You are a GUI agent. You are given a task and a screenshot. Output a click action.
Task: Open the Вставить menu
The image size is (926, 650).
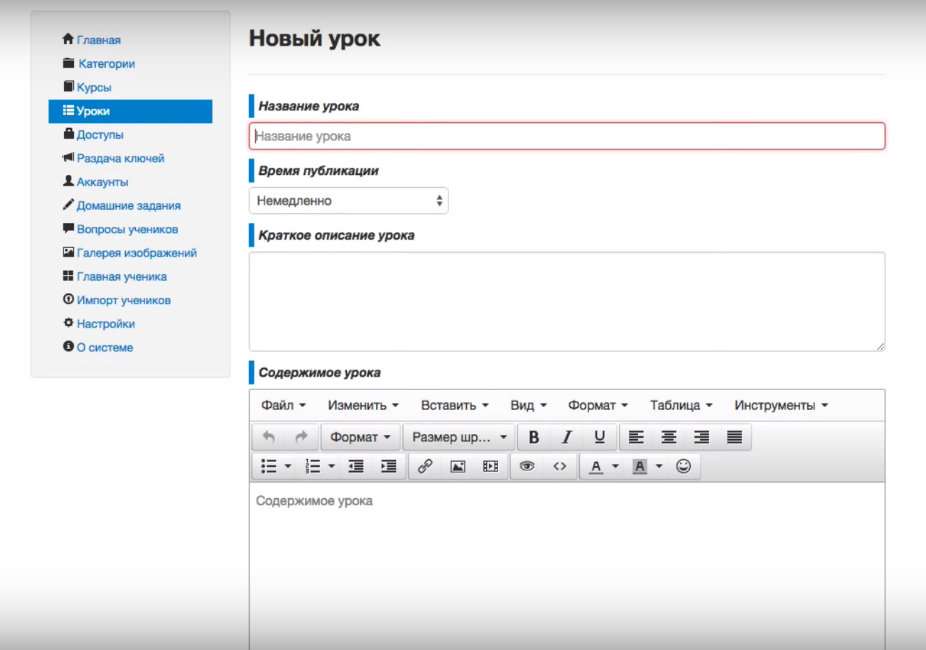click(x=454, y=405)
